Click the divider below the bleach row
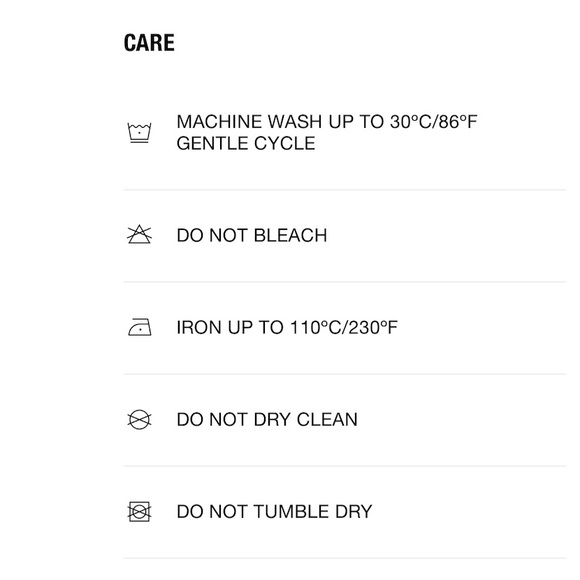Screen dimensions: 580x580 tap(345, 282)
